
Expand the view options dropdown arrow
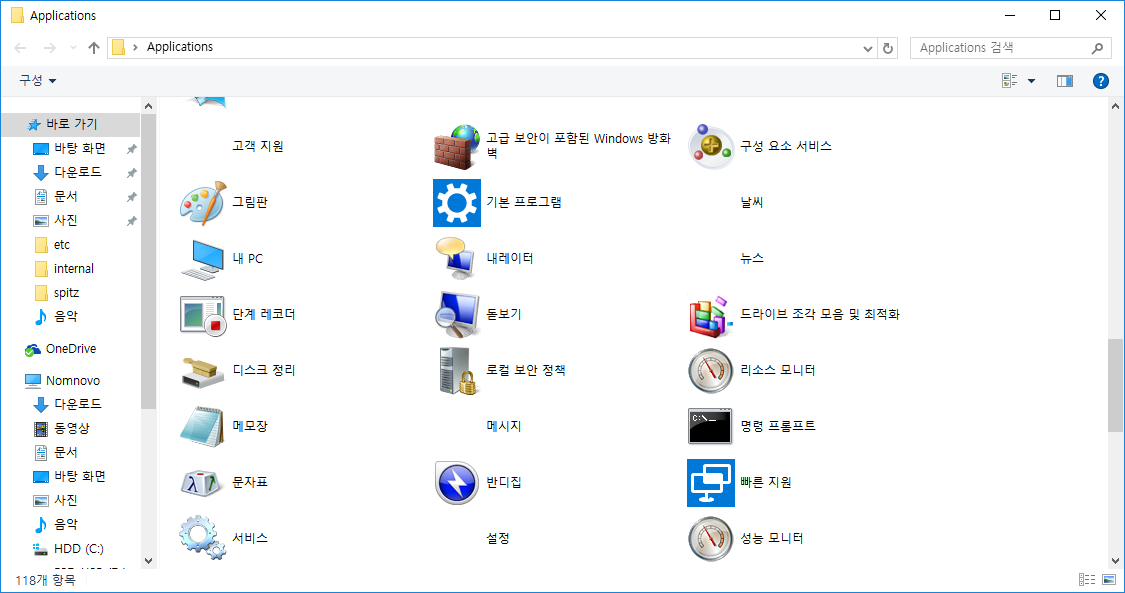pyautogui.click(x=1032, y=81)
